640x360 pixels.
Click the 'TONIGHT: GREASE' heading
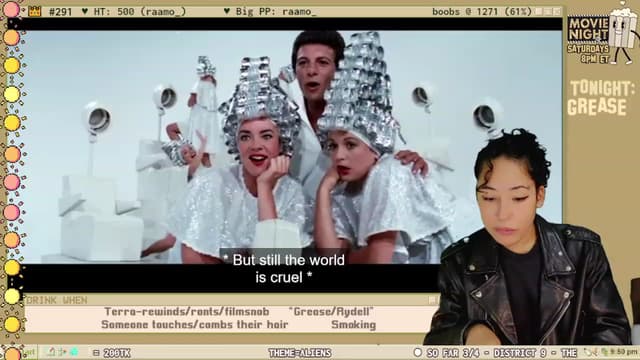[600, 98]
